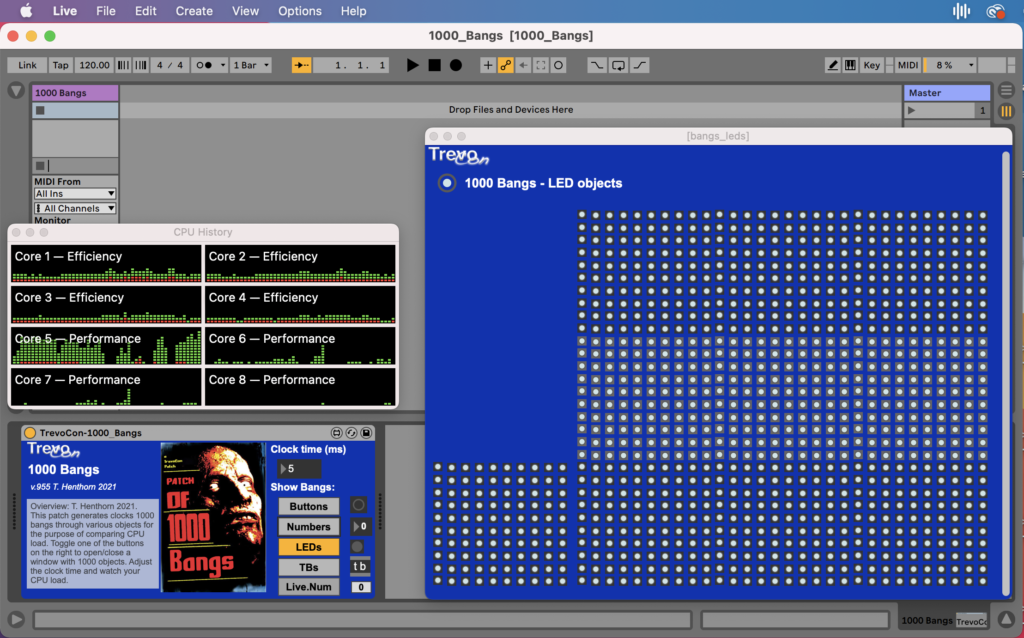Image resolution: width=1024 pixels, height=638 pixels.
Task: Open the Edit menu
Action: click(145, 11)
